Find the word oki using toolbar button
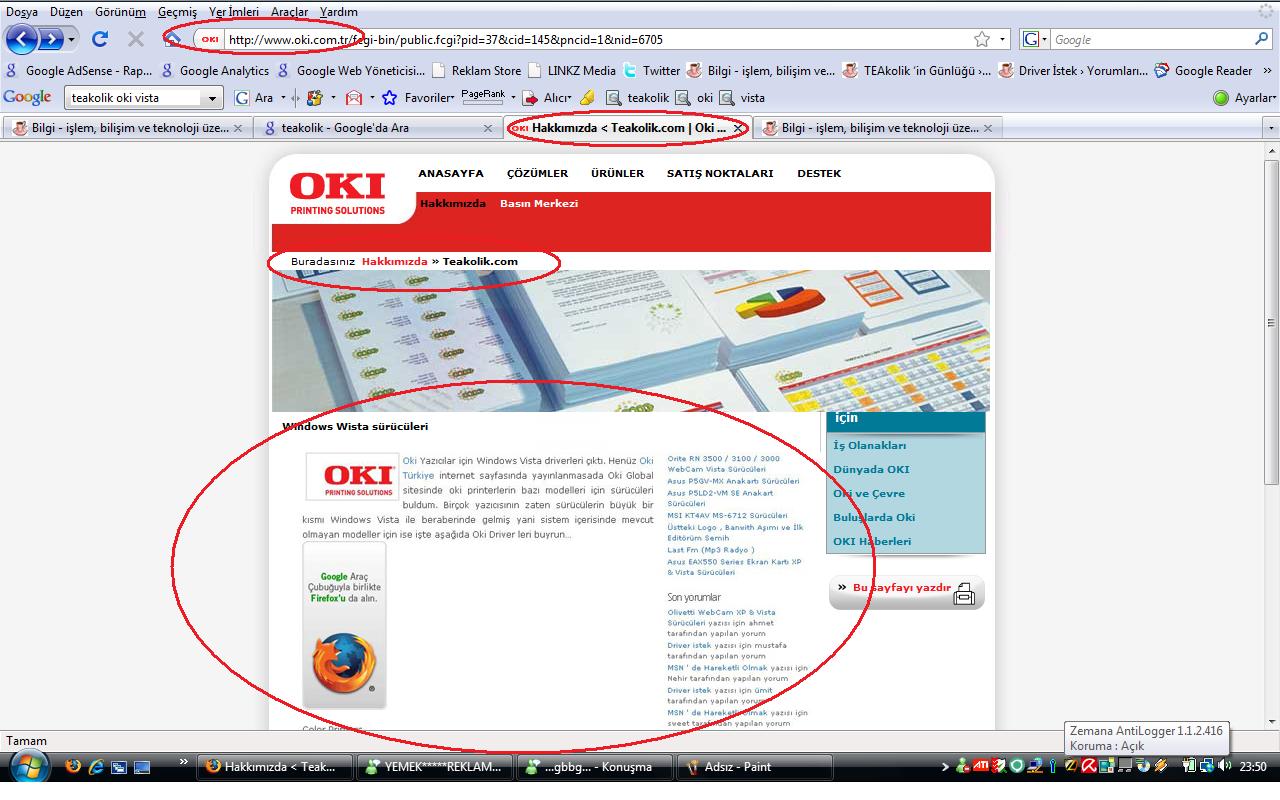The image size is (1280, 800). click(695, 98)
